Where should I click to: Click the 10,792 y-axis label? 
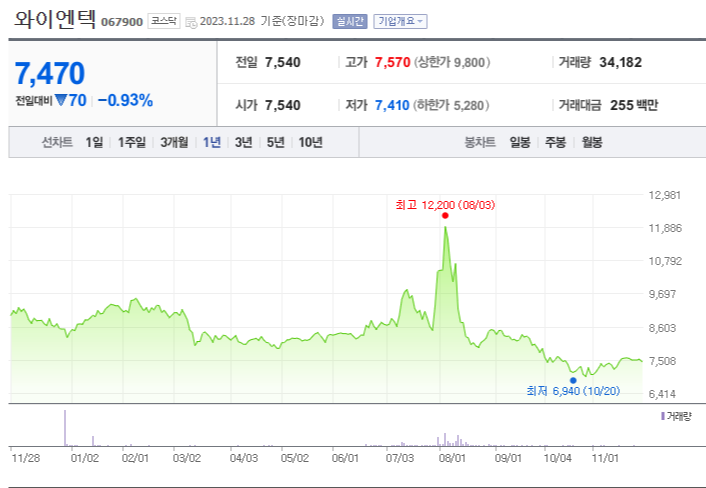point(665,261)
